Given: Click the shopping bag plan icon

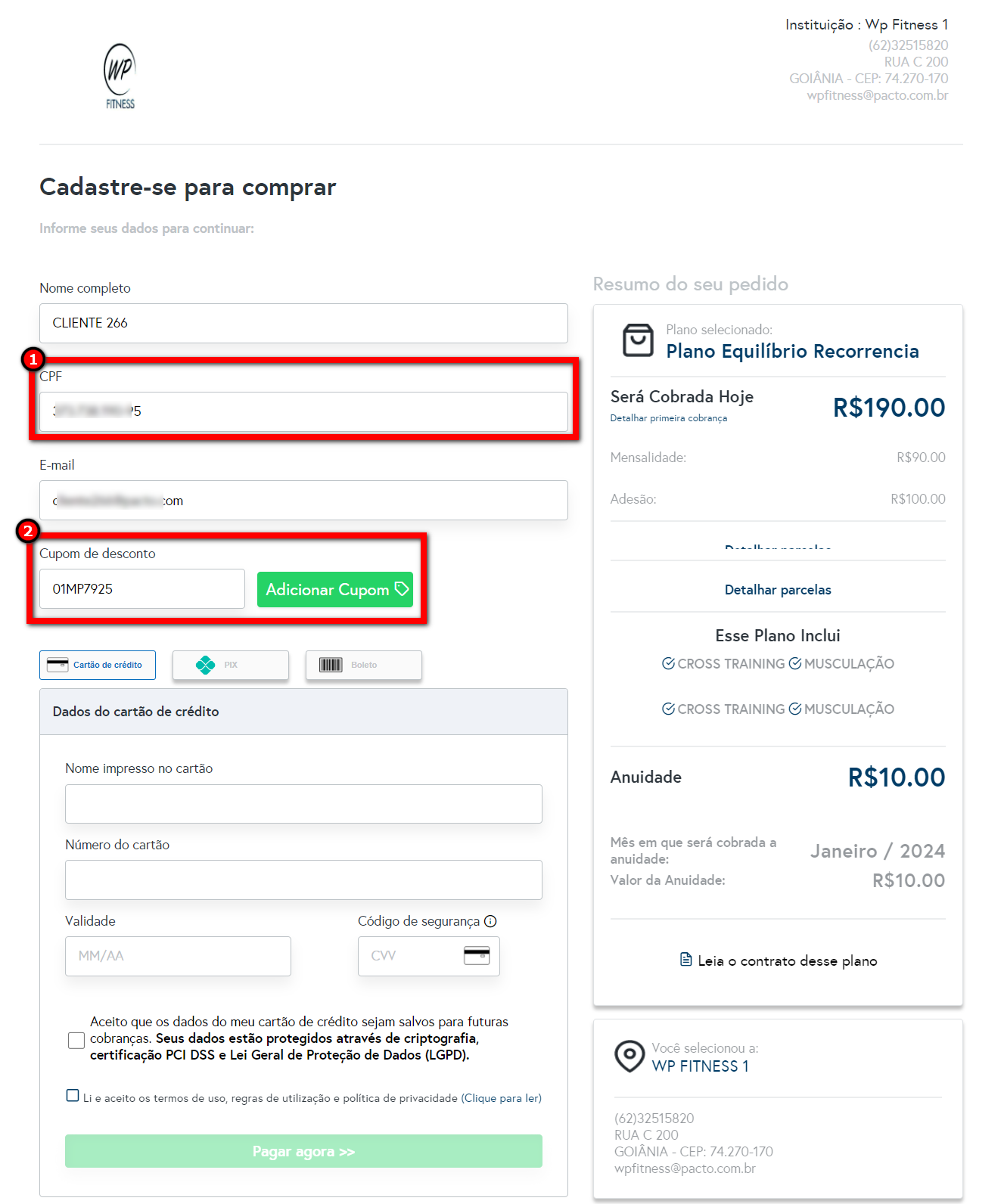Looking at the screenshot, I should (637, 340).
